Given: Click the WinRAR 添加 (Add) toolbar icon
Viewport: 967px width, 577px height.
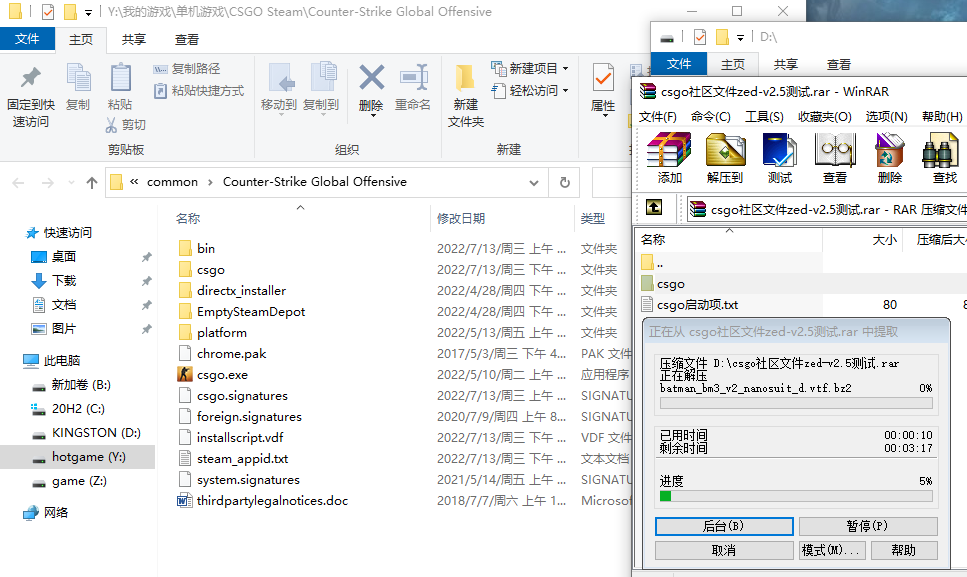Looking at the screenshot, I should [669, 158].
